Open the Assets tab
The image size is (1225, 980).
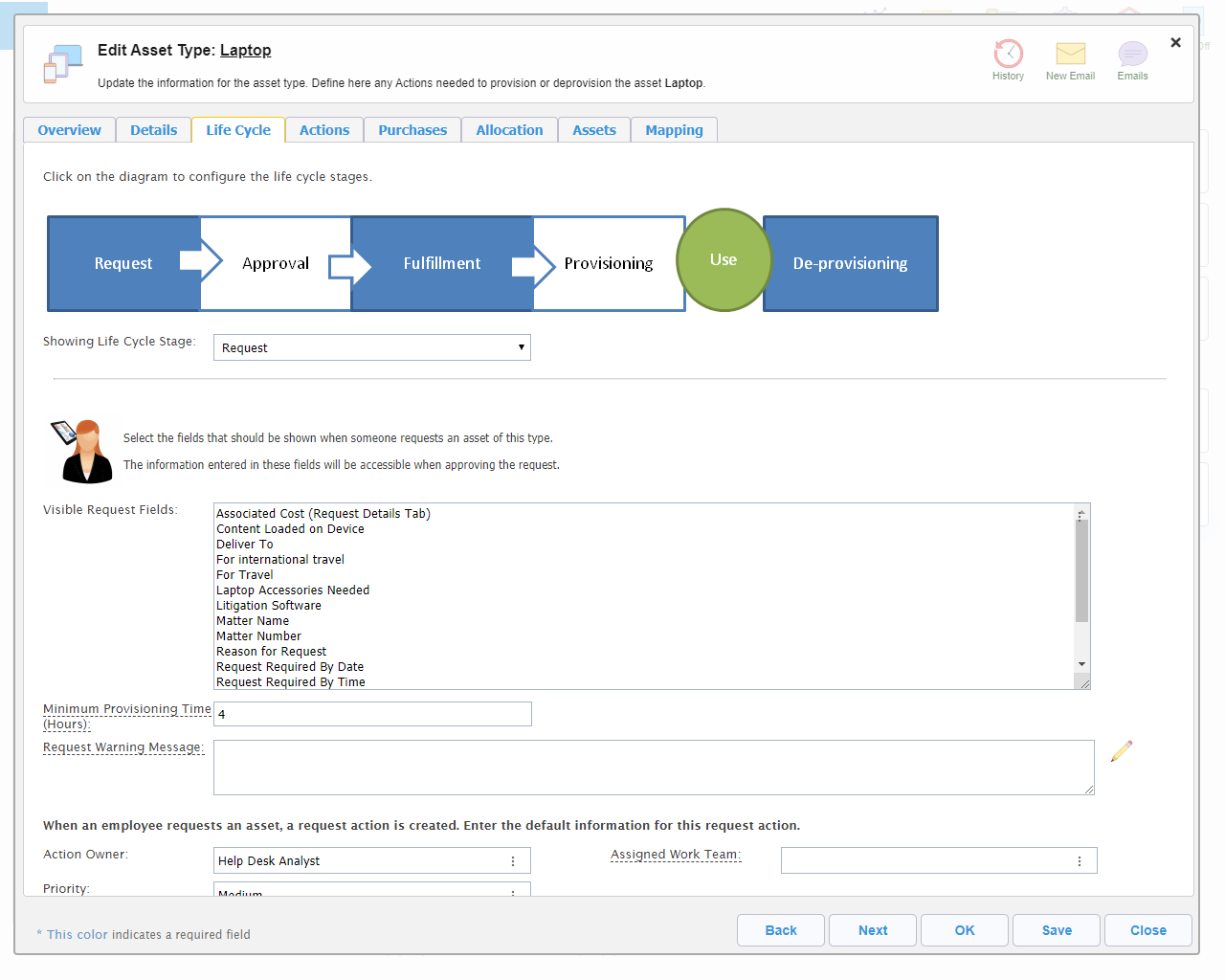coord(594,130)
